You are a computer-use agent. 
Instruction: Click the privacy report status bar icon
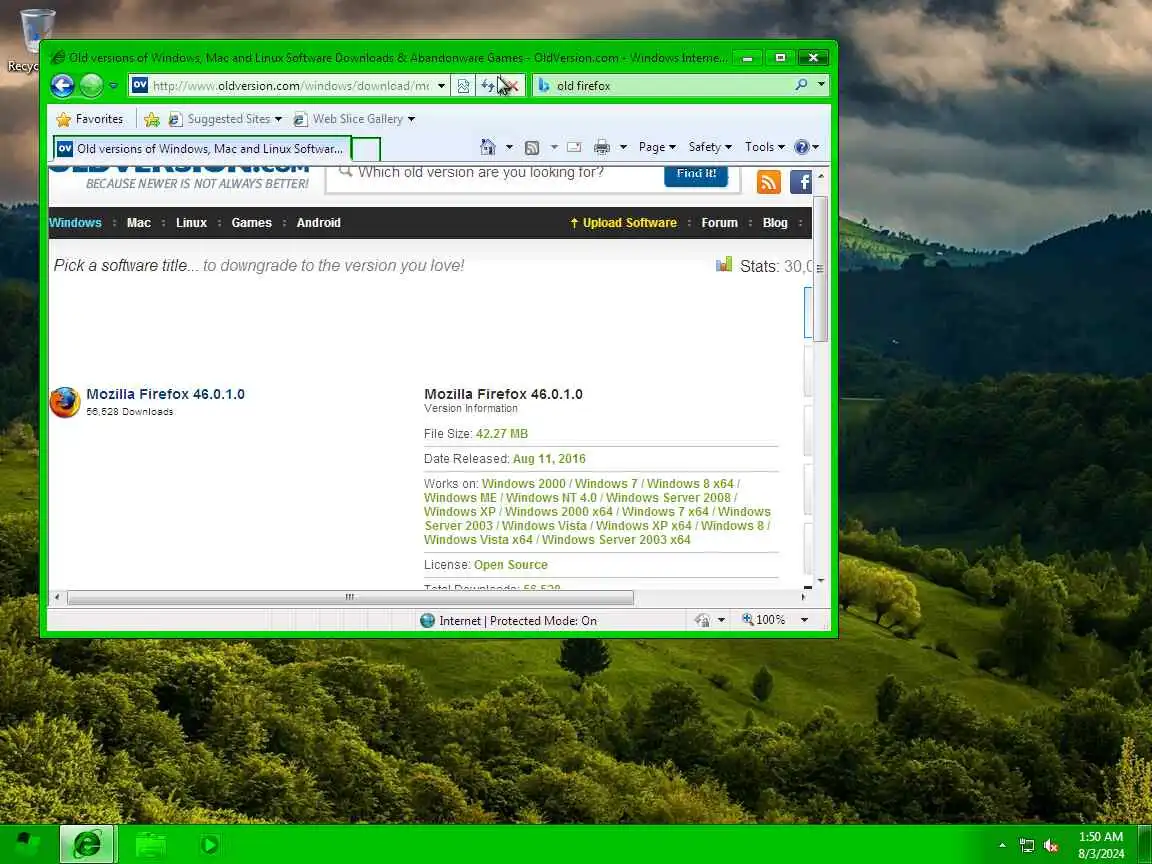click(702, 621)
